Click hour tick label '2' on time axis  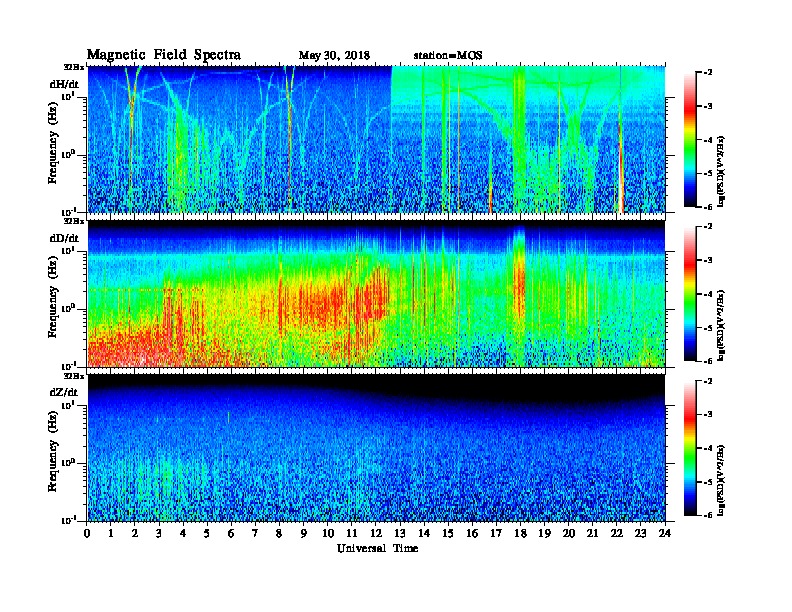click(135, 533)
